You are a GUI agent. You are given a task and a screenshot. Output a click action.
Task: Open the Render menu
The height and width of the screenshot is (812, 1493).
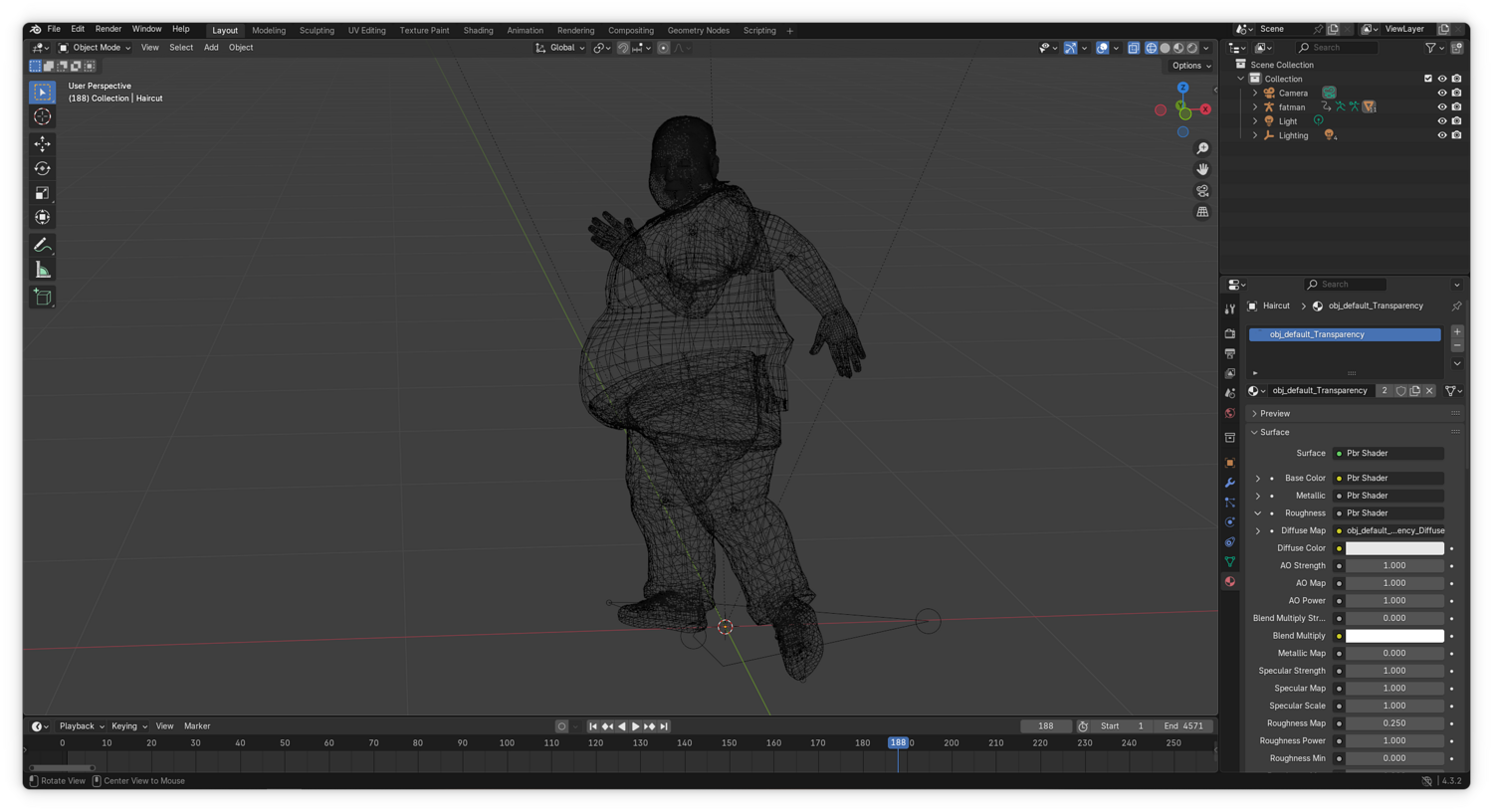(107, 30)
